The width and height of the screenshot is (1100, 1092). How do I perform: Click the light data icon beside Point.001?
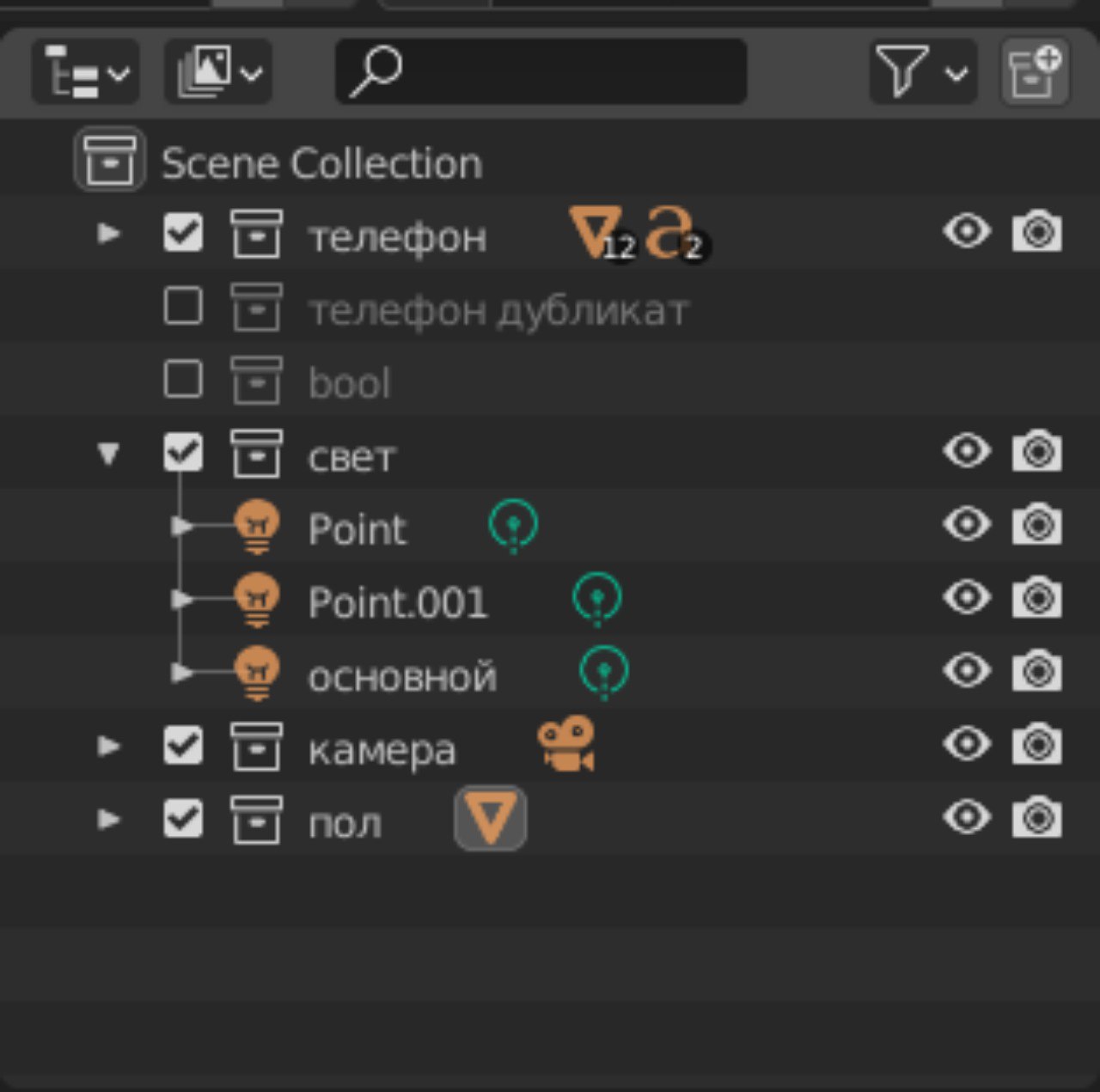(x=597, y=598)
